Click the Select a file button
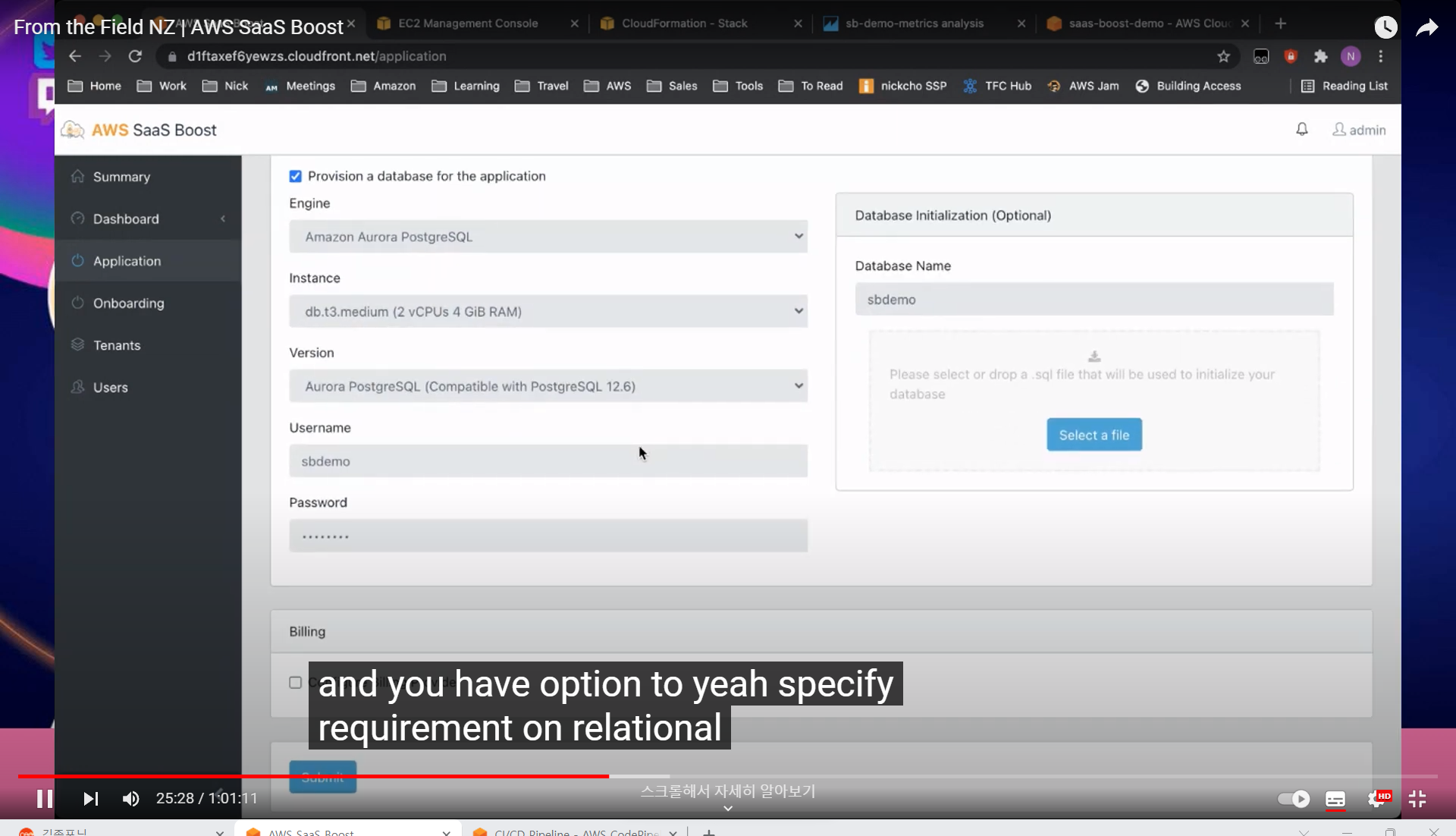 point(1094,435)
